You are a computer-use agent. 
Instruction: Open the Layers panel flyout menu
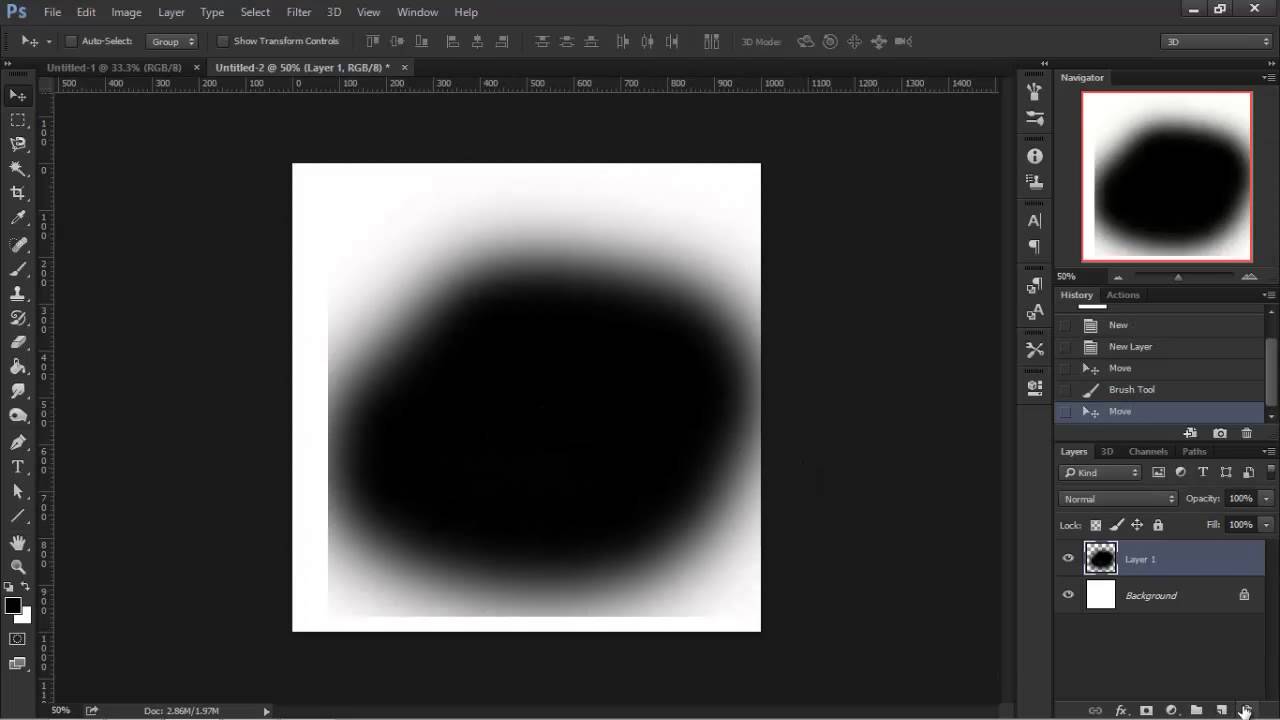tap(1269, 452)
